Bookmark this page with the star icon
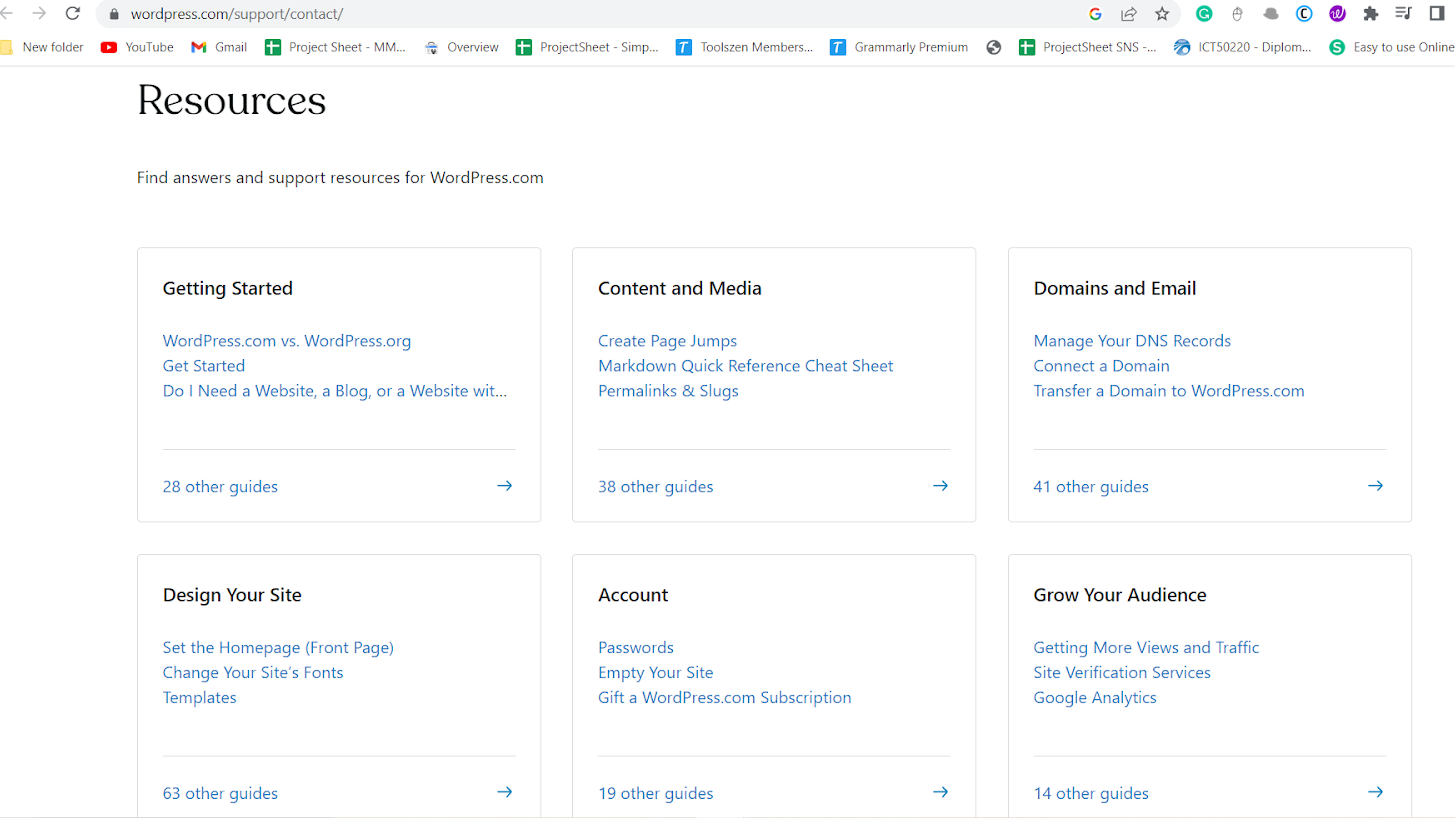Viewport: 1455px width, 818px height. (1162, 14)
